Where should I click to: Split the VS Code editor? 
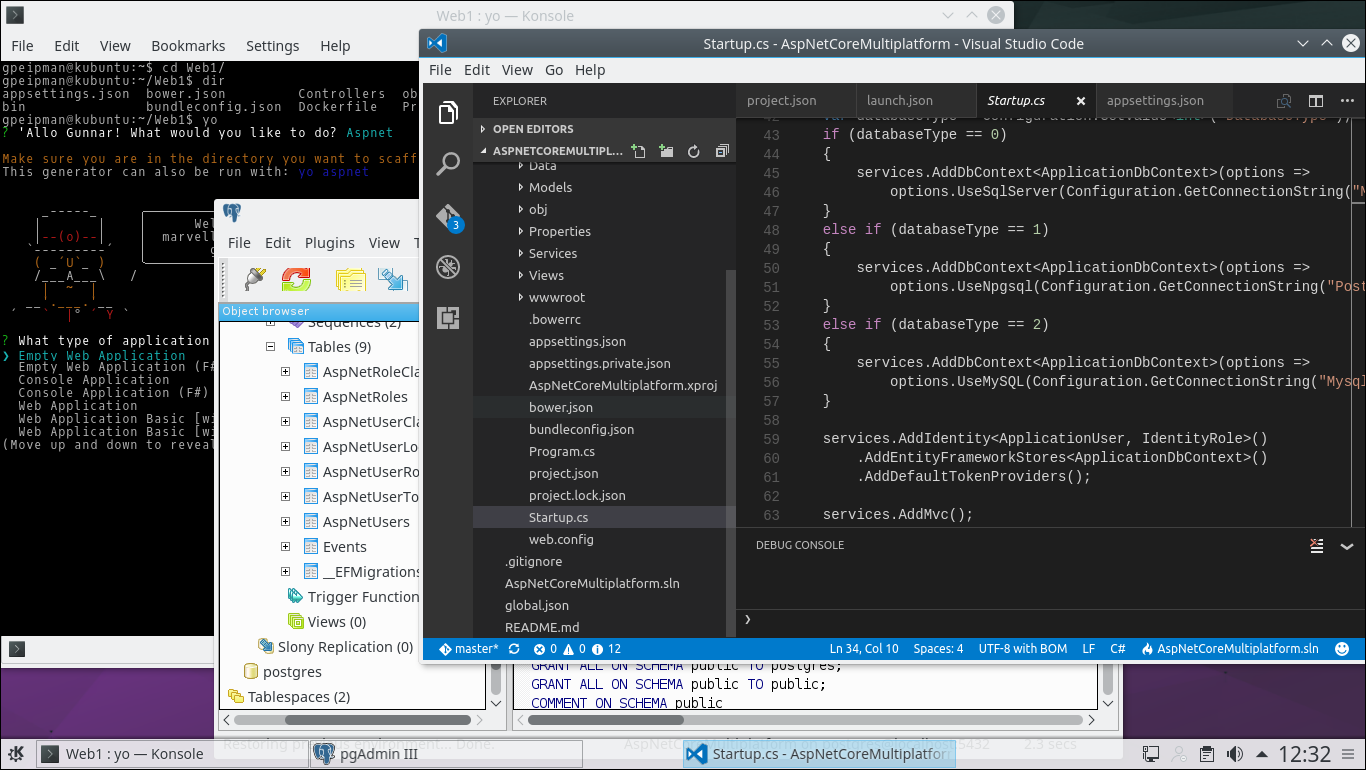tap(1316, 101)
